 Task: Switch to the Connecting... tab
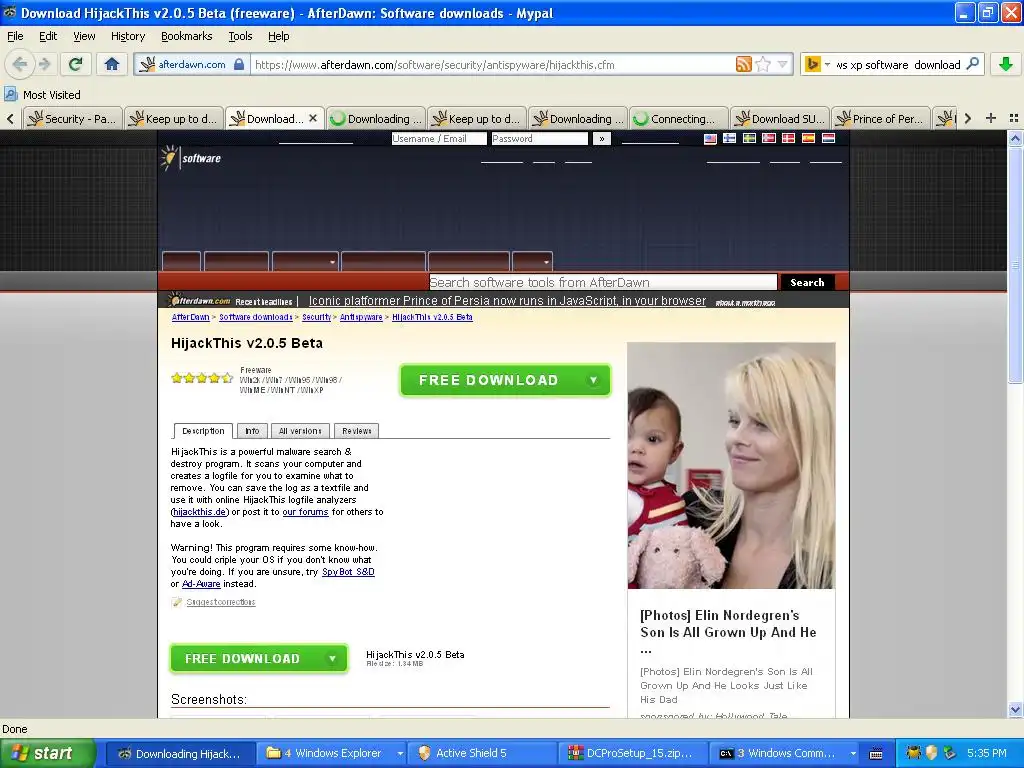click(x=679, y=118)
